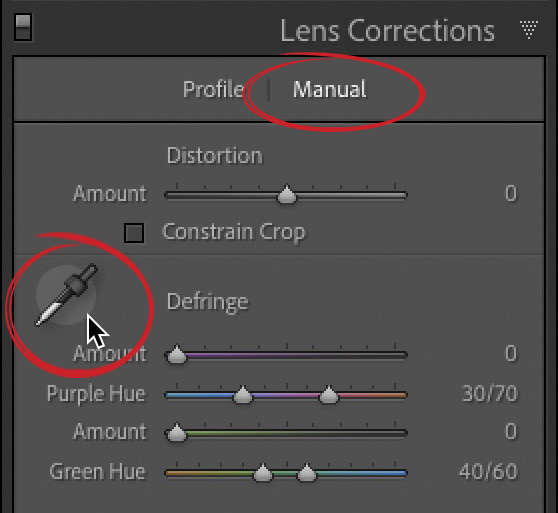The width and height of the screenshot is (558, 513).
Task: Switch to the Profile tab
Action: click(214, 89)
